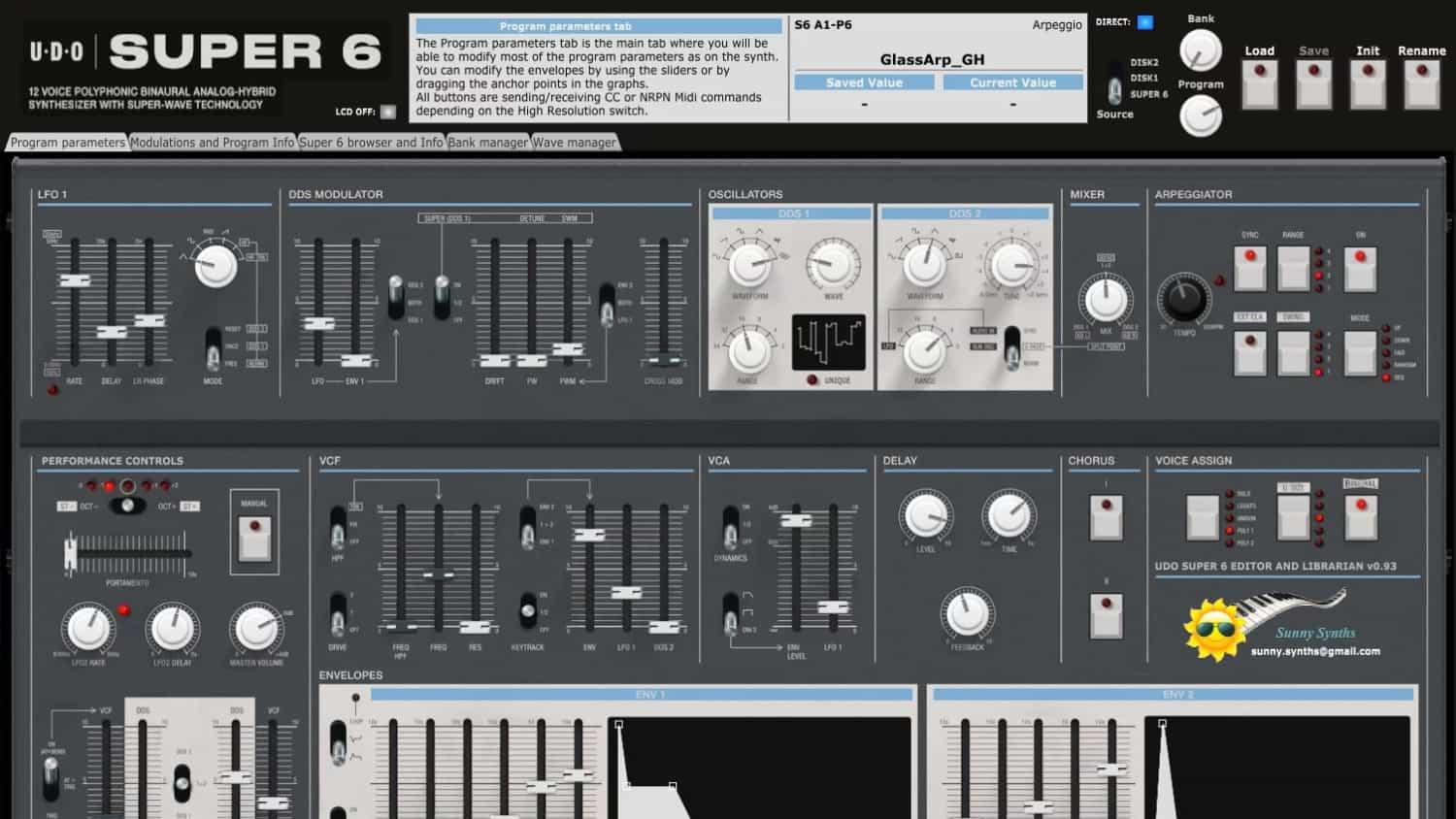Click the Unique LED under DDS 1

point(812,380)
